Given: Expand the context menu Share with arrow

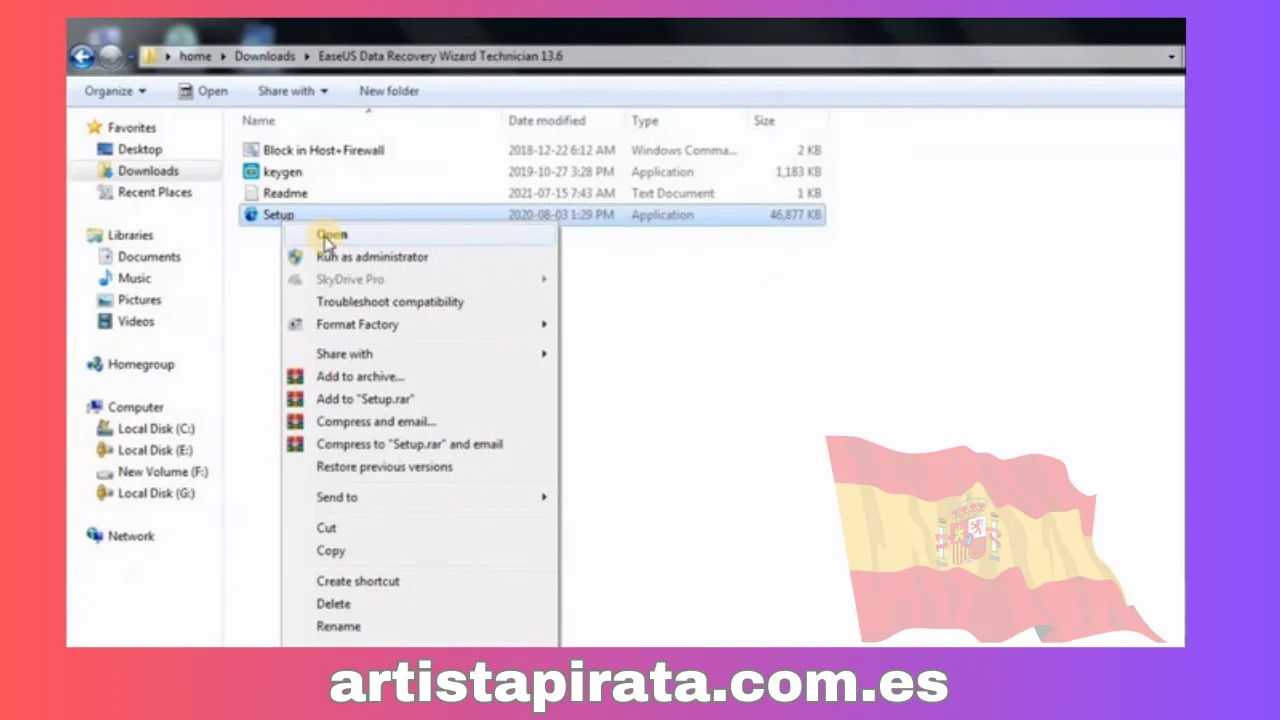Looking at the screenshot, I should click(x=544, y=354).
